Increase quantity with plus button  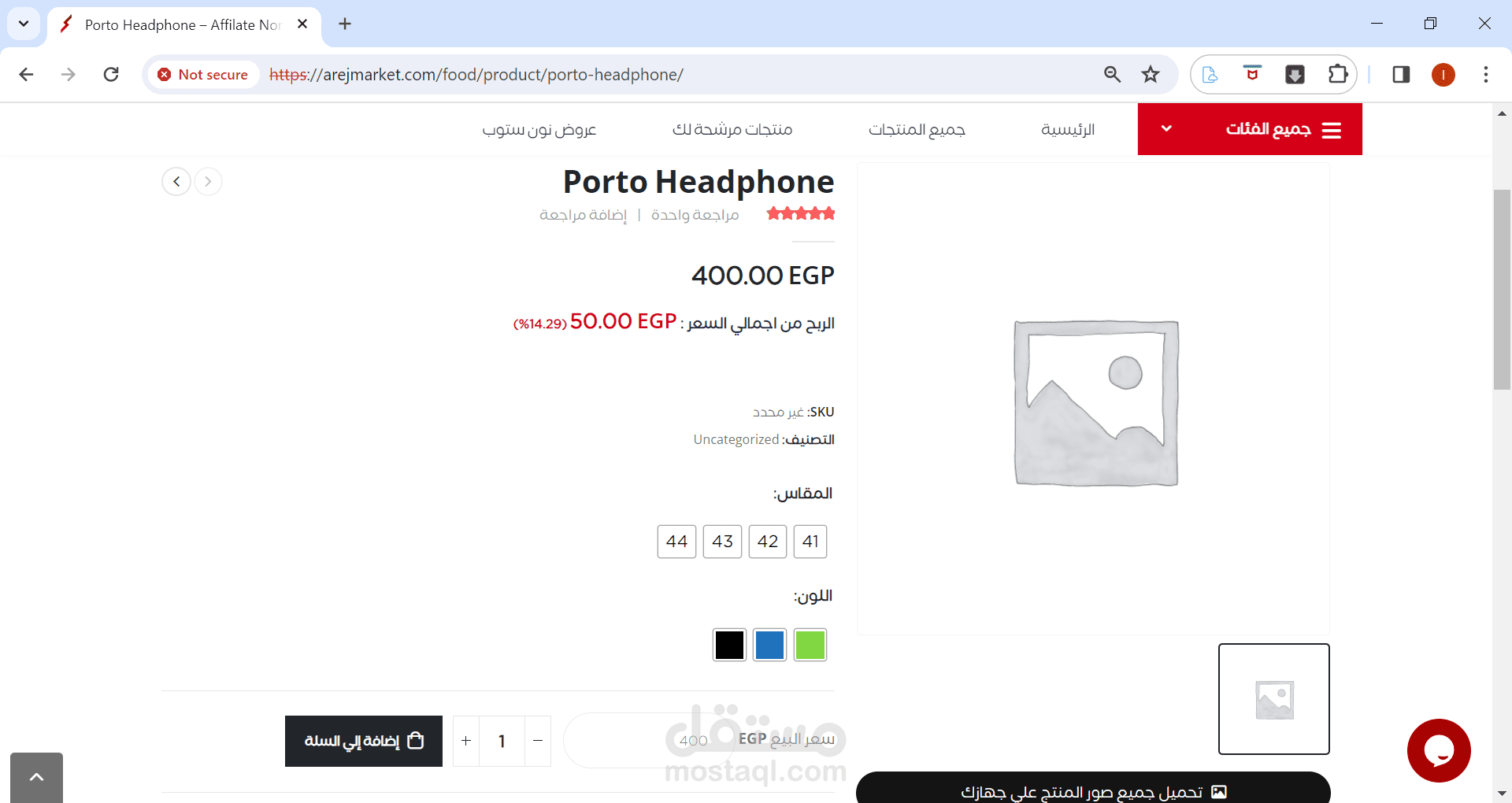click(x=466, y=741)
